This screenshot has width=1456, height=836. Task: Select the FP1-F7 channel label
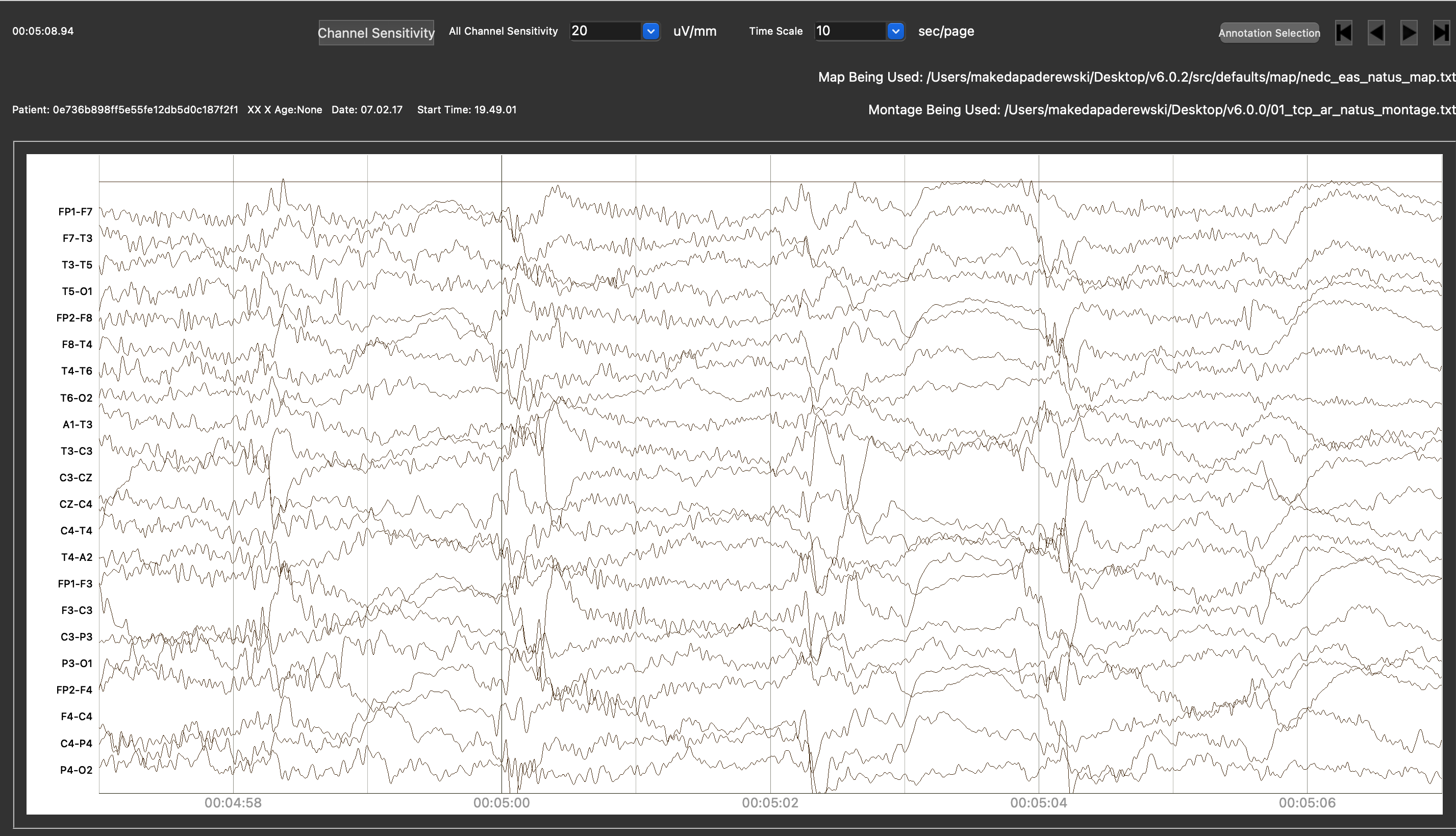(x=75, y=212)
